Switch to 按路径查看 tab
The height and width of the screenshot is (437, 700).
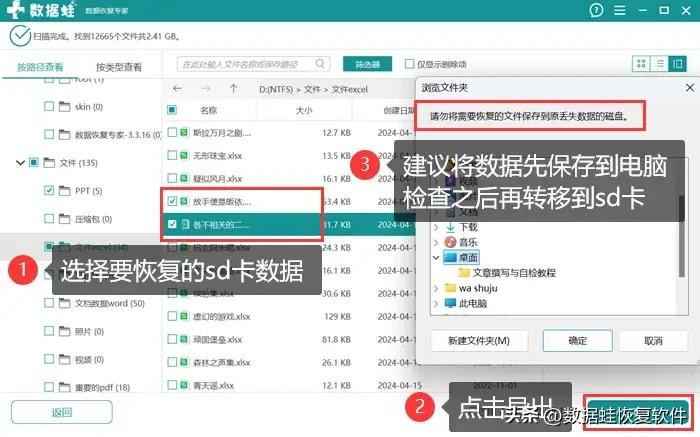40,67
